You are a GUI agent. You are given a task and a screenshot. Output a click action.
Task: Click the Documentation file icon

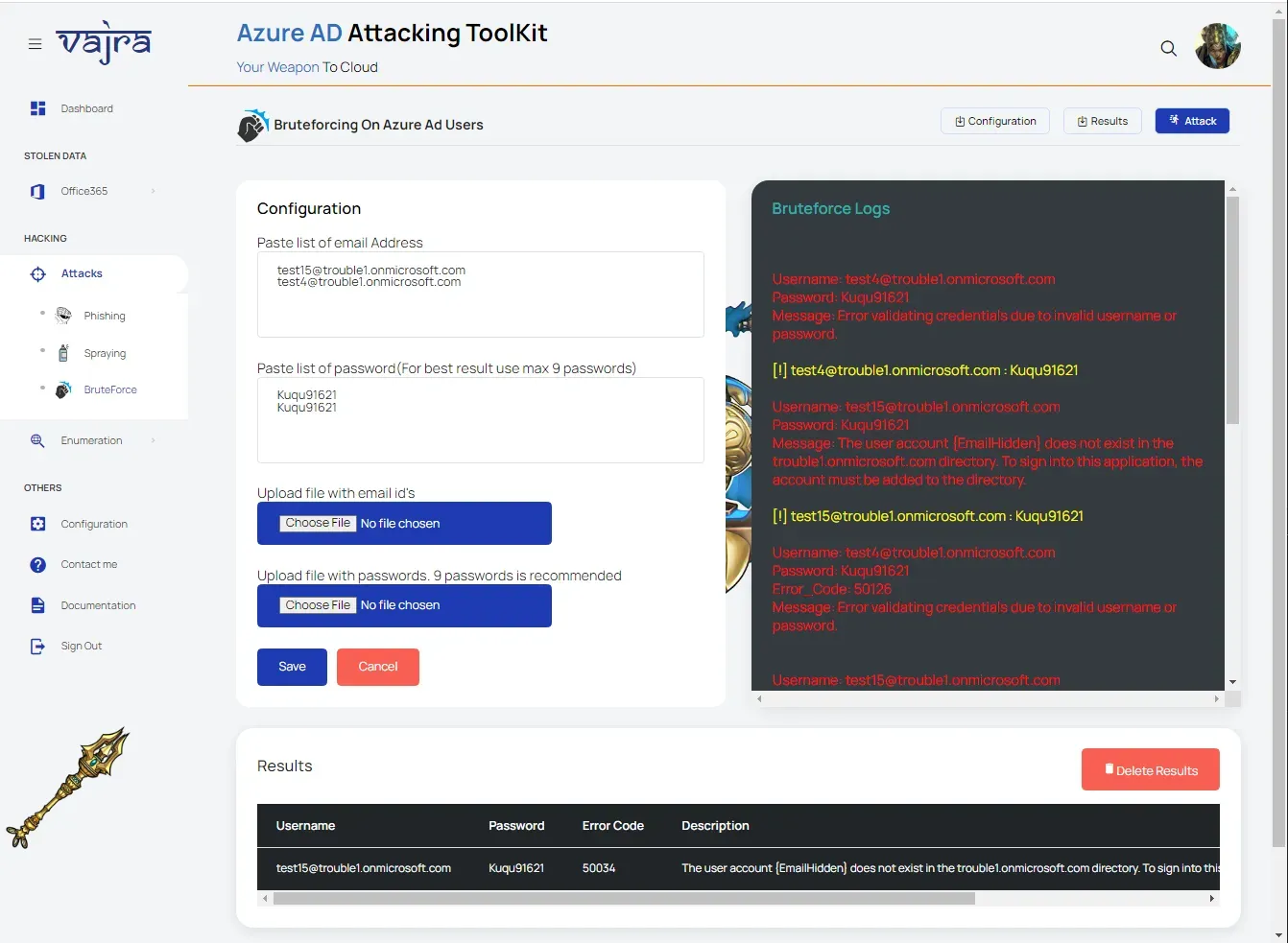point(37,605)
